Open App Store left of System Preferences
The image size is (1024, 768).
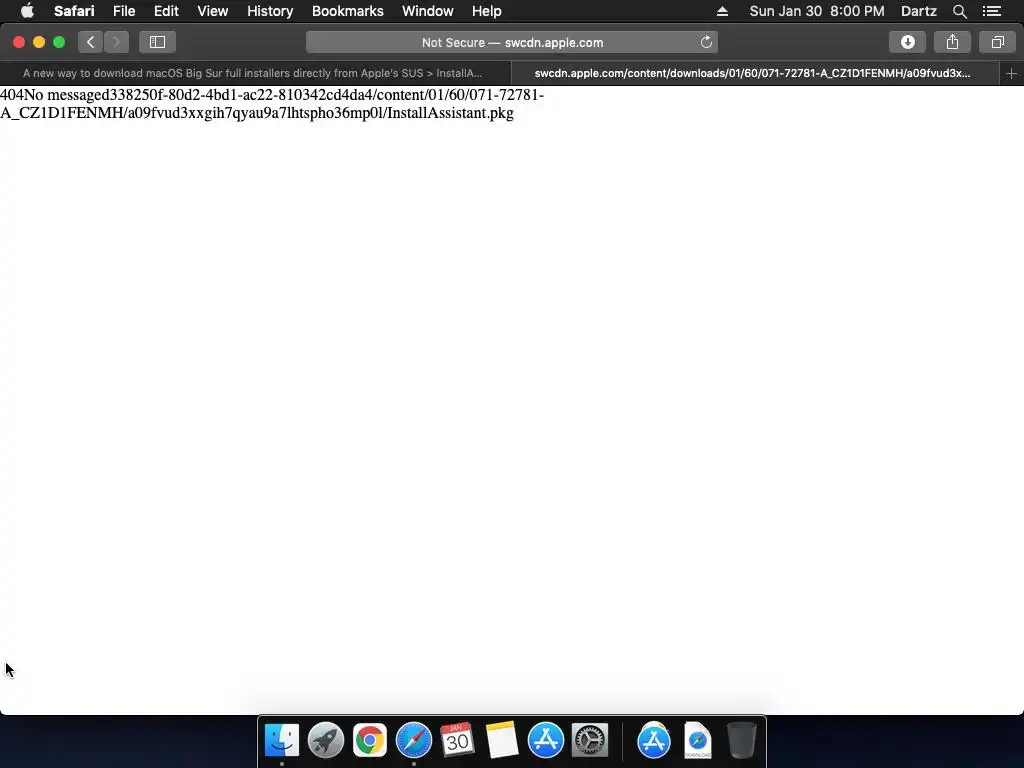tap(545, 740)
